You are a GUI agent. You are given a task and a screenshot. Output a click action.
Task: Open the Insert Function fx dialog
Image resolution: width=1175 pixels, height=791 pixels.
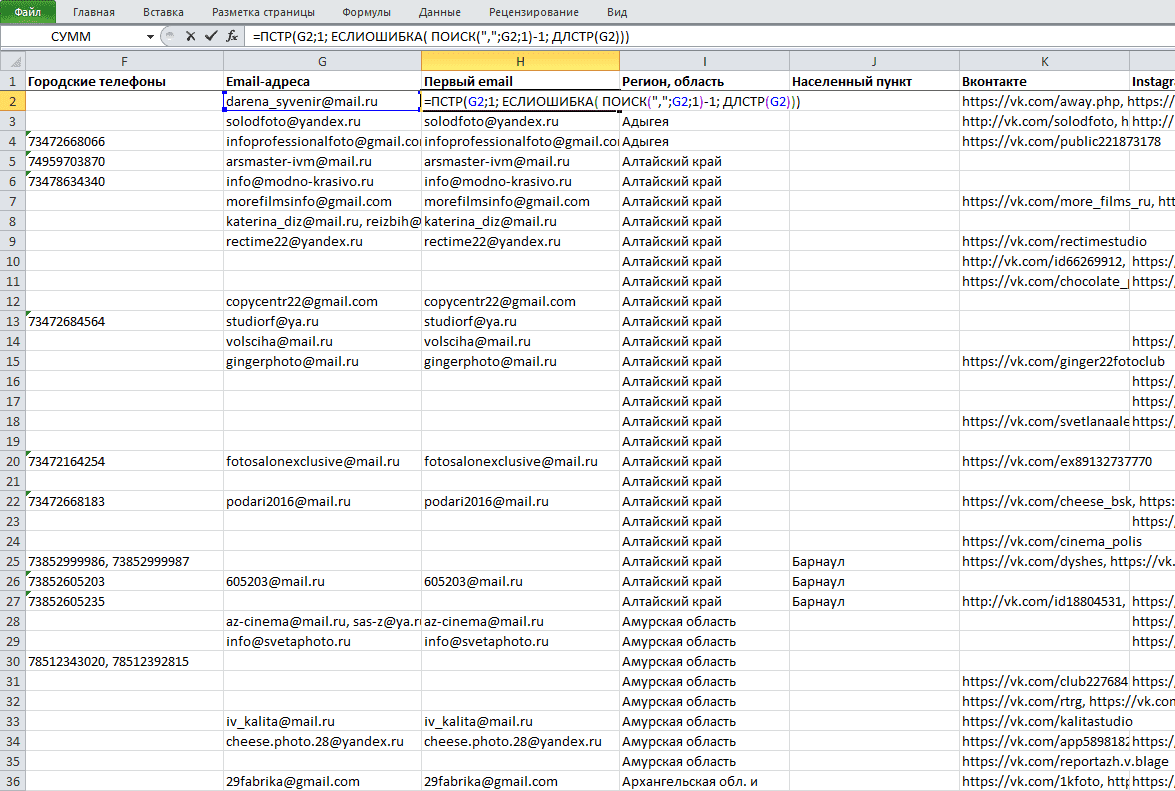[x=232, y=36]
